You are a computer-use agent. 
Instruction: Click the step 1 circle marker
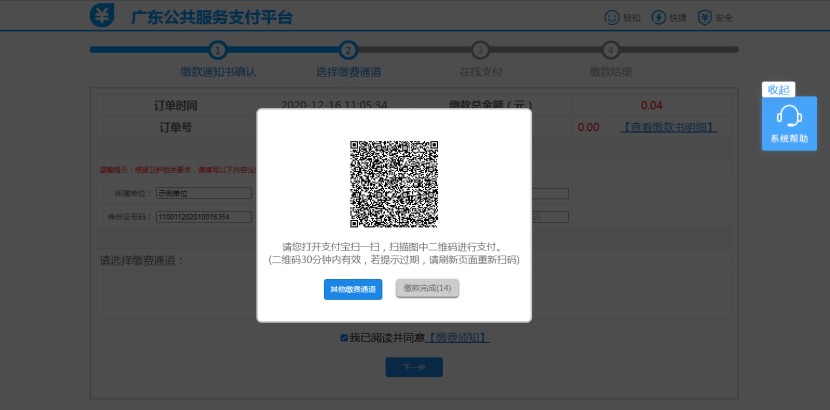click(218, 49)
